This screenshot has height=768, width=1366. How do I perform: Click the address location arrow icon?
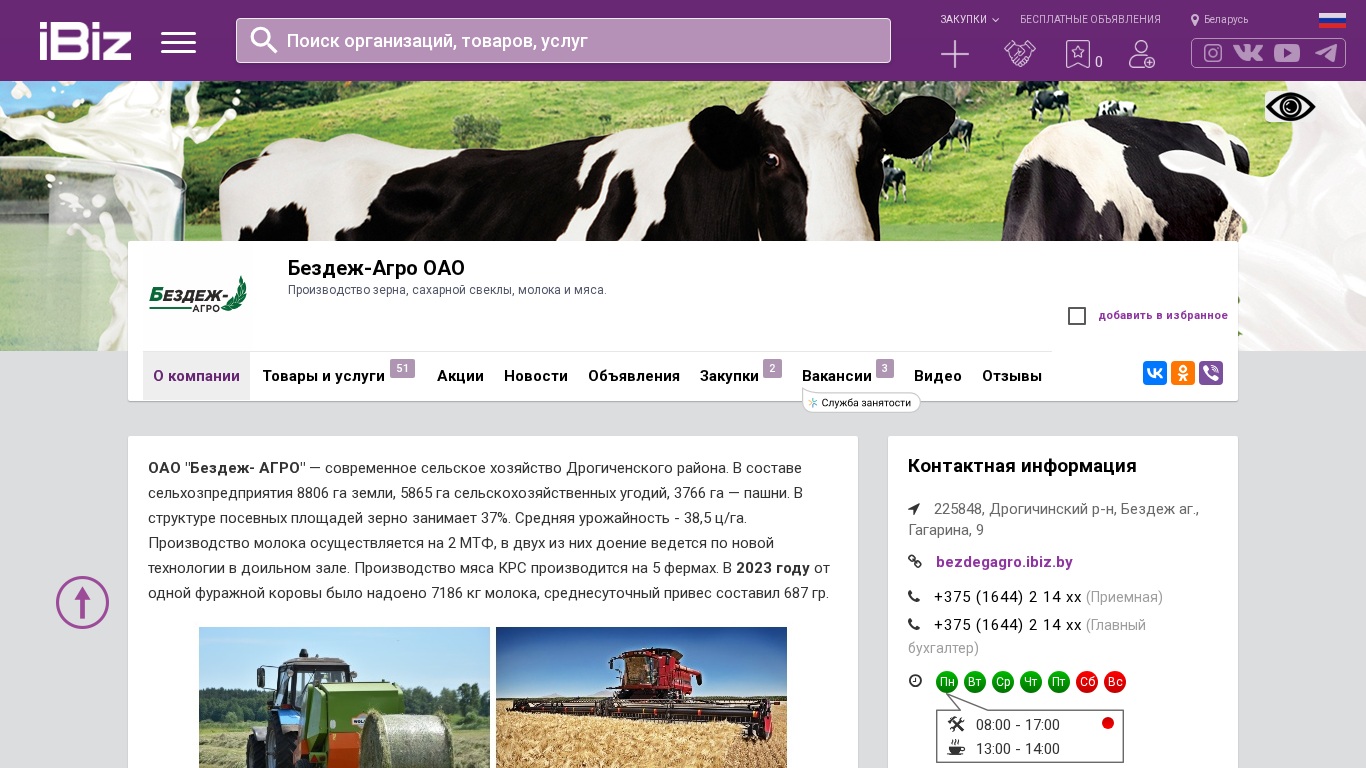pyautogui.click(x=914, y=509)
